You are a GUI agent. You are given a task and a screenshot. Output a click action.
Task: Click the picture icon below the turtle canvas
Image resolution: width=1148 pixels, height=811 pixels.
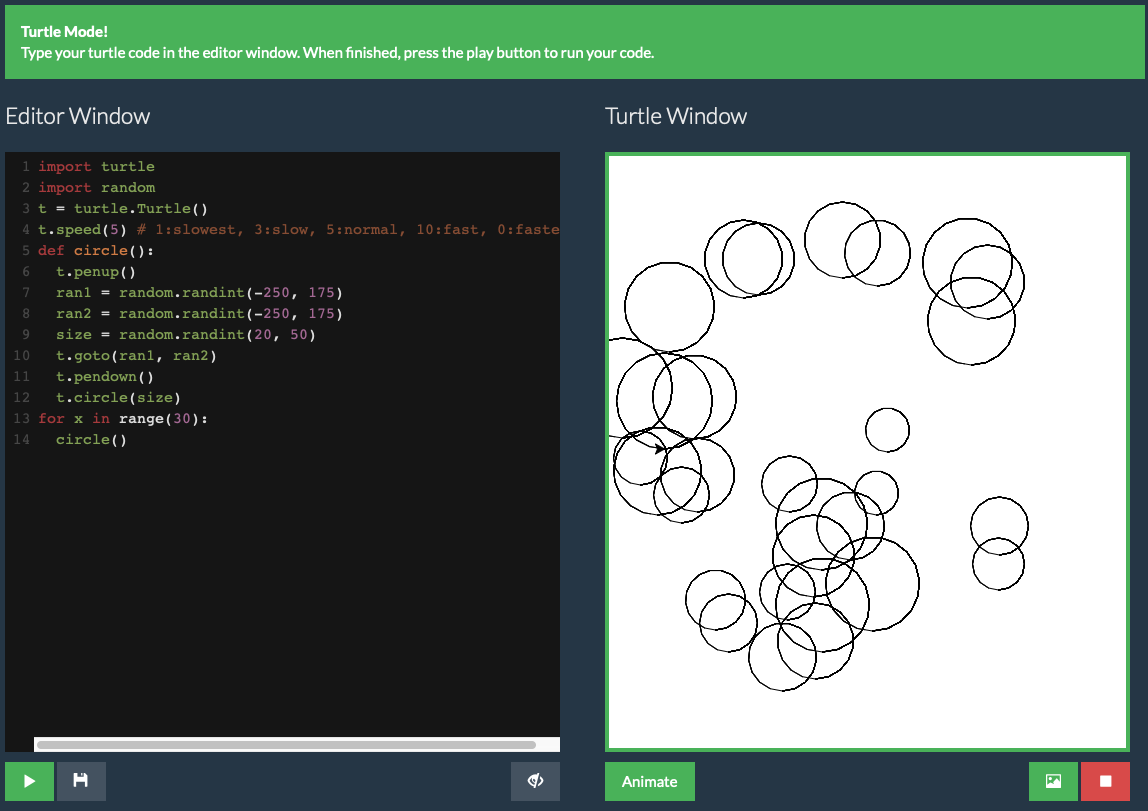(1053, 781)
